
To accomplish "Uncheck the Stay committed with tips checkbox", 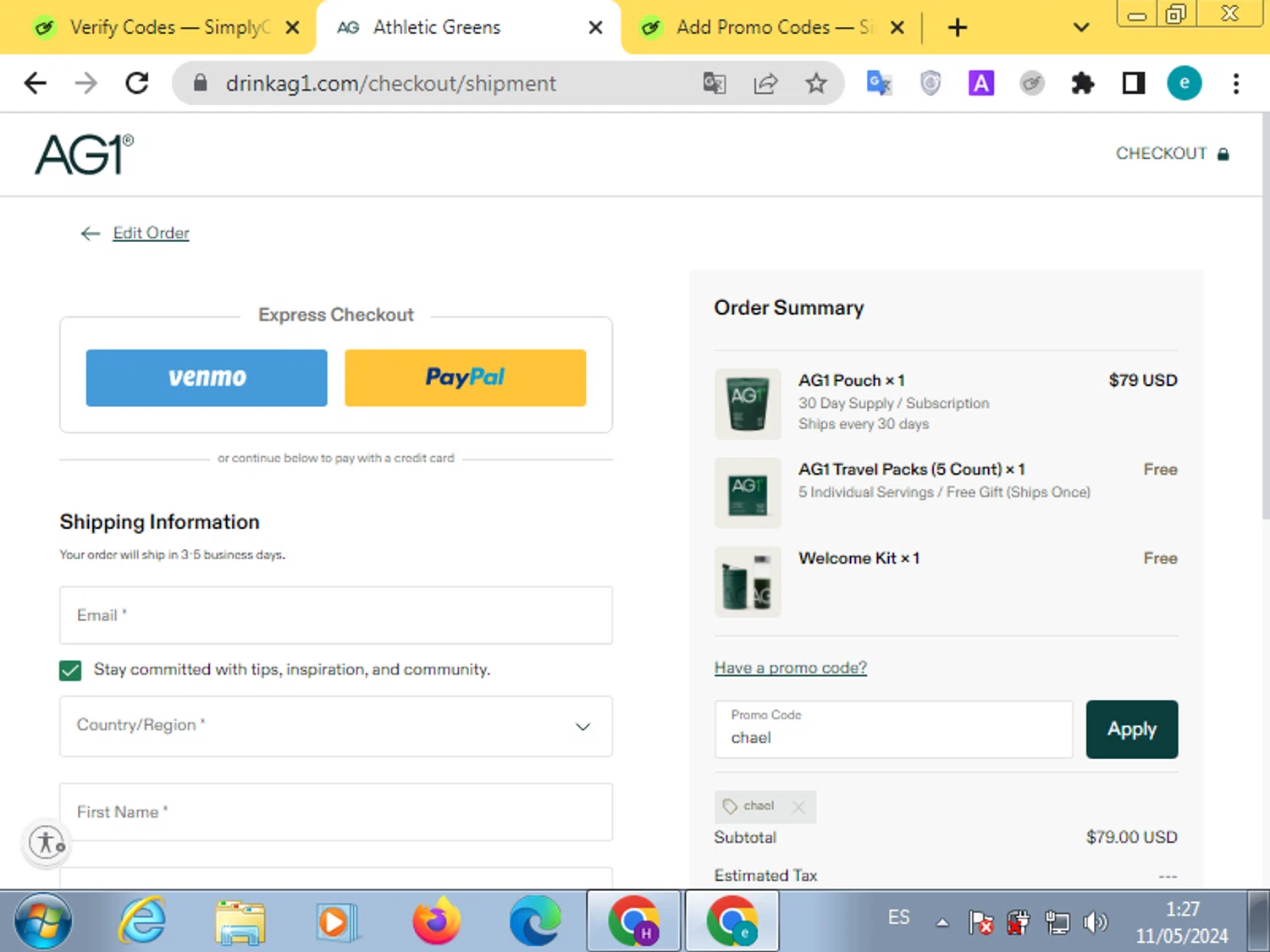I will tap(70, 670).
